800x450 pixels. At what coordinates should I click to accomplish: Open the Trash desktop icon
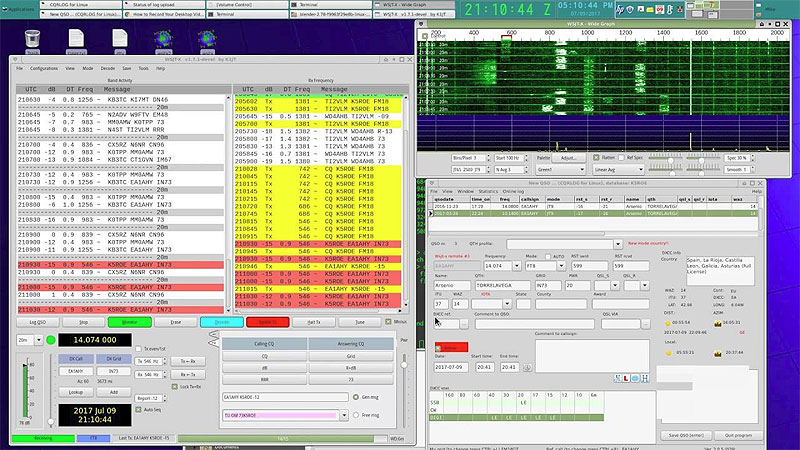(x=32, y=40)
